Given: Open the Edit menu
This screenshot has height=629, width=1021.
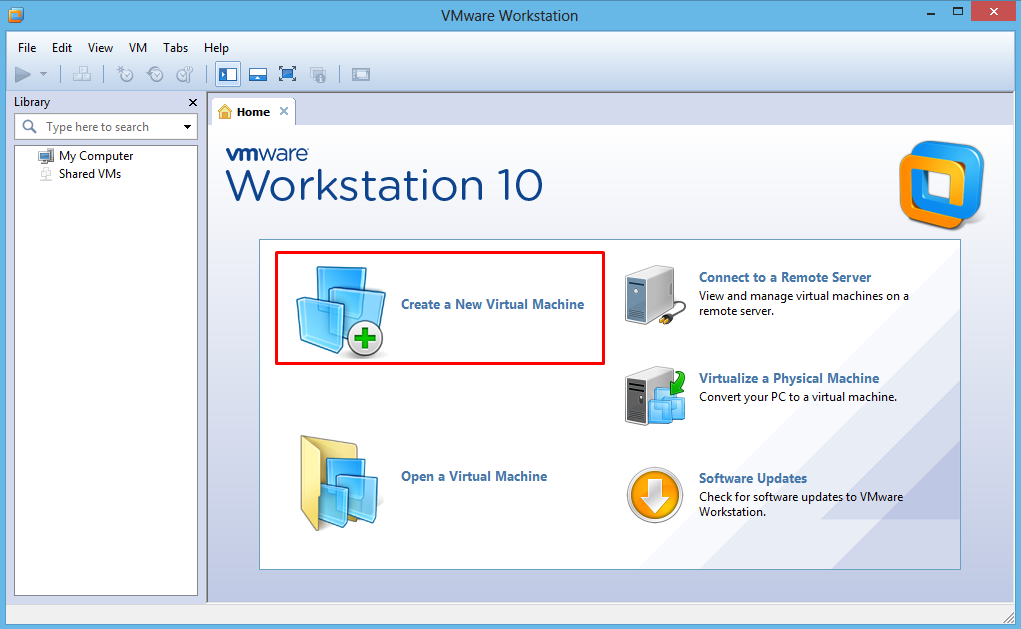Looking at the screenshot, I should (x=62, y=48).
